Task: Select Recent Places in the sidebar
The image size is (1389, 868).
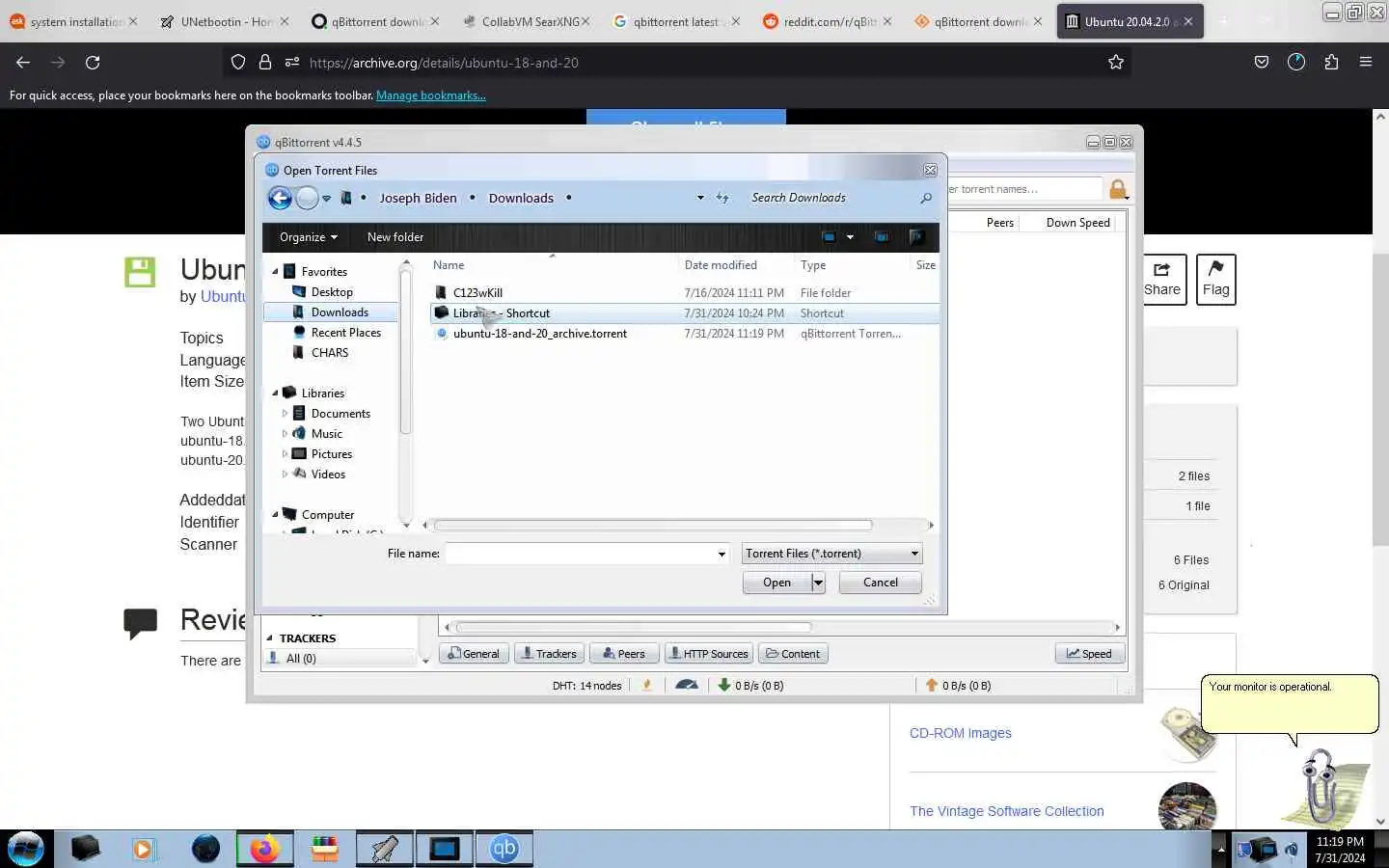Action: 345,333
